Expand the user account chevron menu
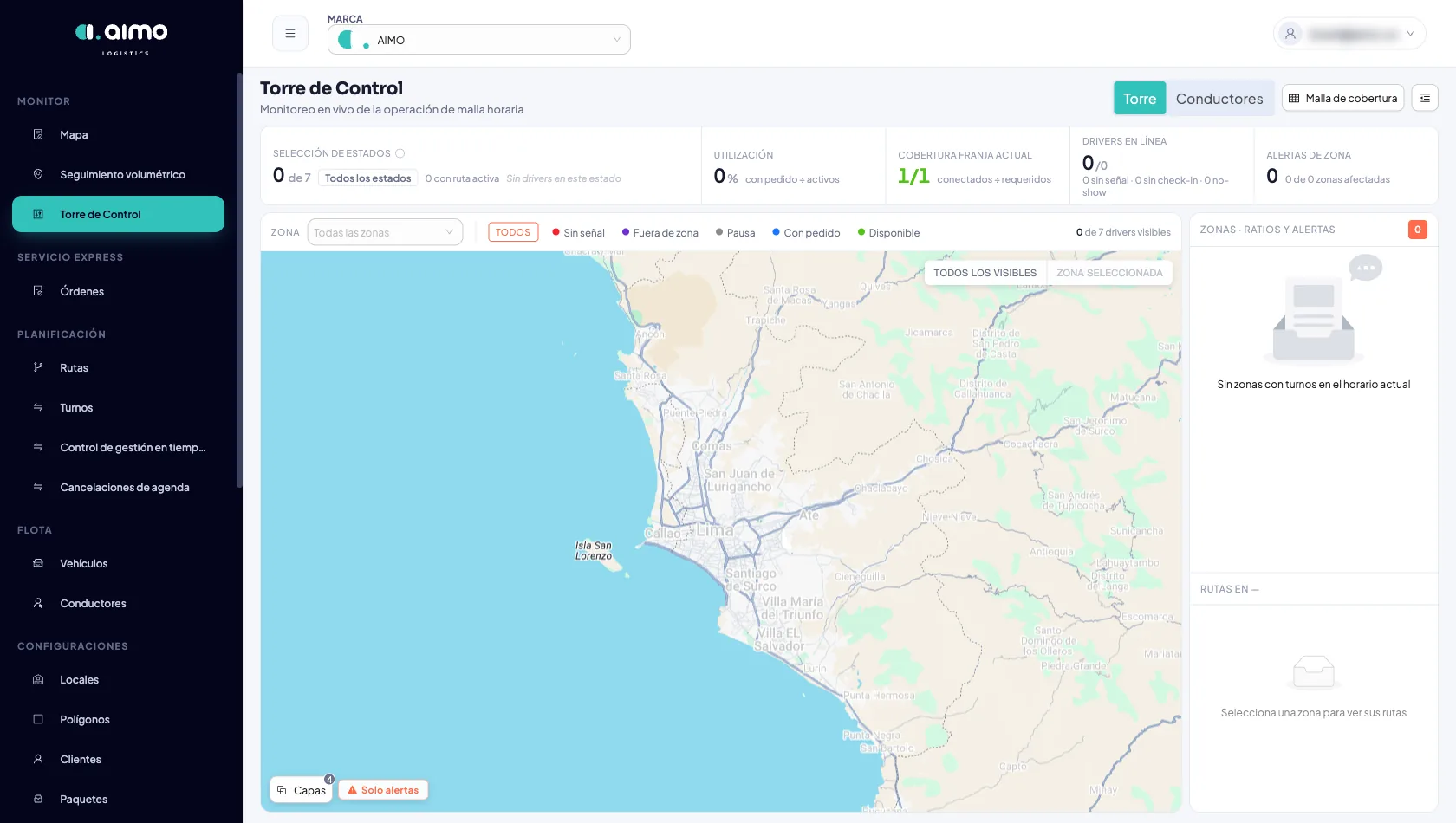This screenshot has height=823, width=1456. coord(1410,34)
